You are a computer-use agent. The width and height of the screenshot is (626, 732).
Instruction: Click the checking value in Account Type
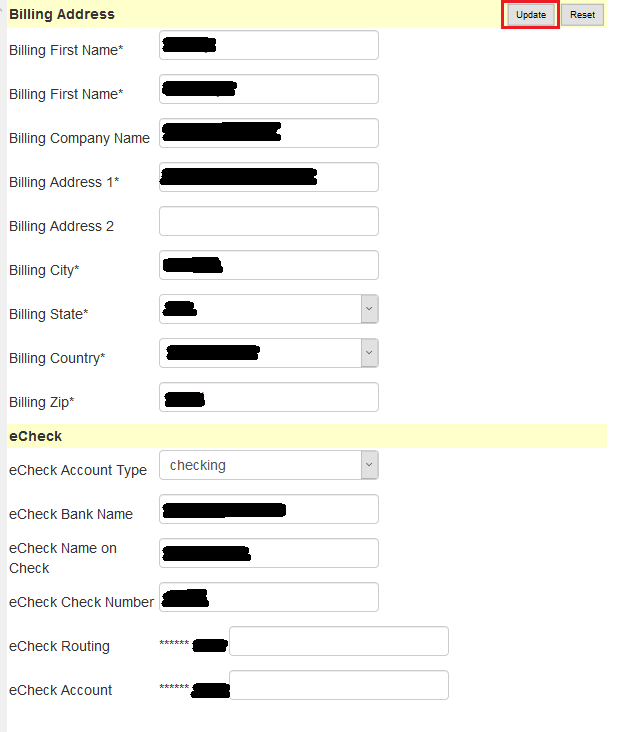point(197,465)
